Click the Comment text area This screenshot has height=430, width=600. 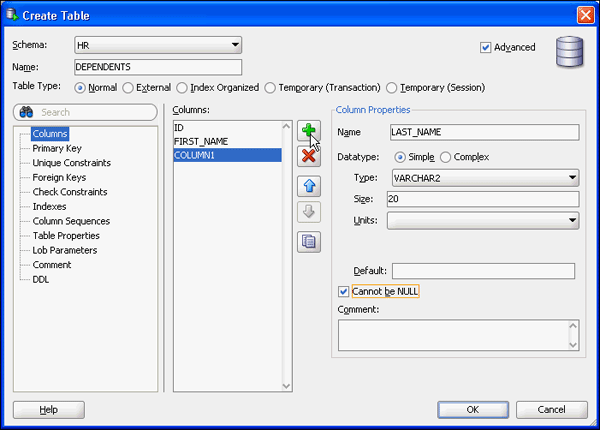point(454,335)
